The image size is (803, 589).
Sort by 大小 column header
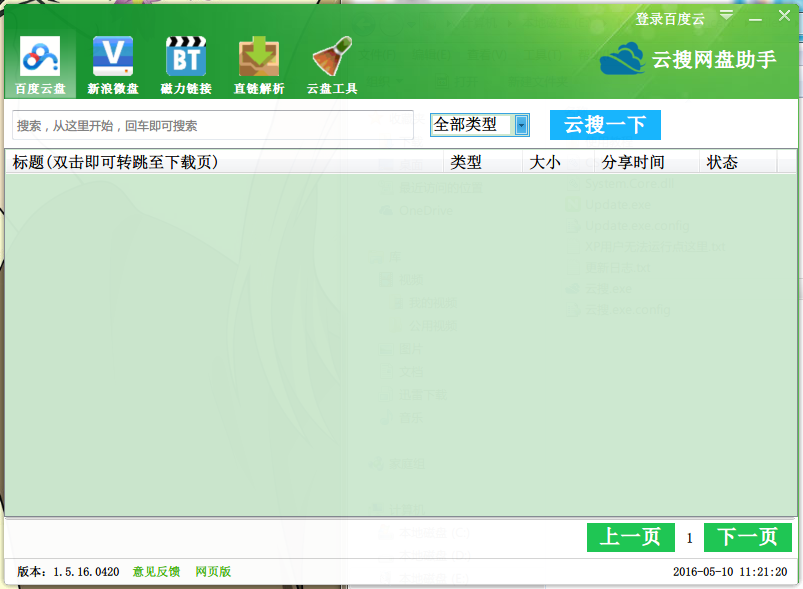[558, 162]
